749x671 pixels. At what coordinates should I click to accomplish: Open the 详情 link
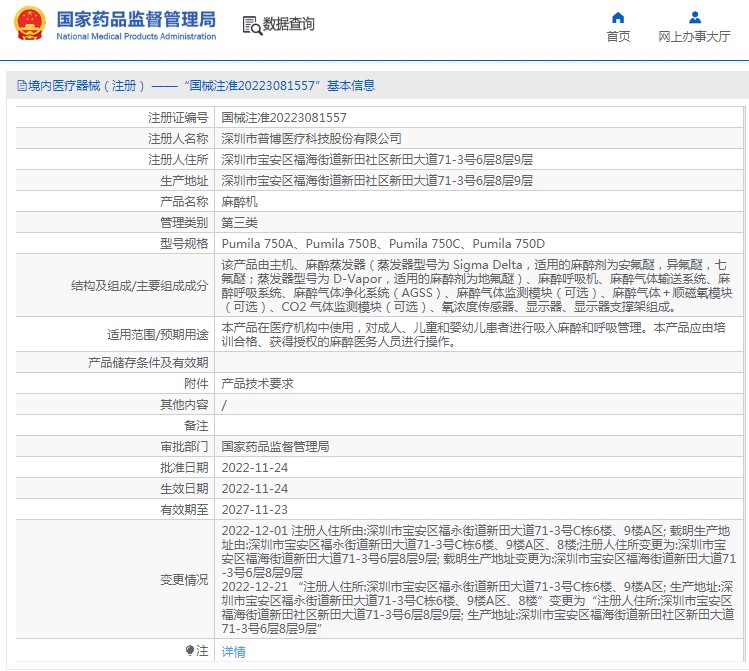(x=234, y=651)
